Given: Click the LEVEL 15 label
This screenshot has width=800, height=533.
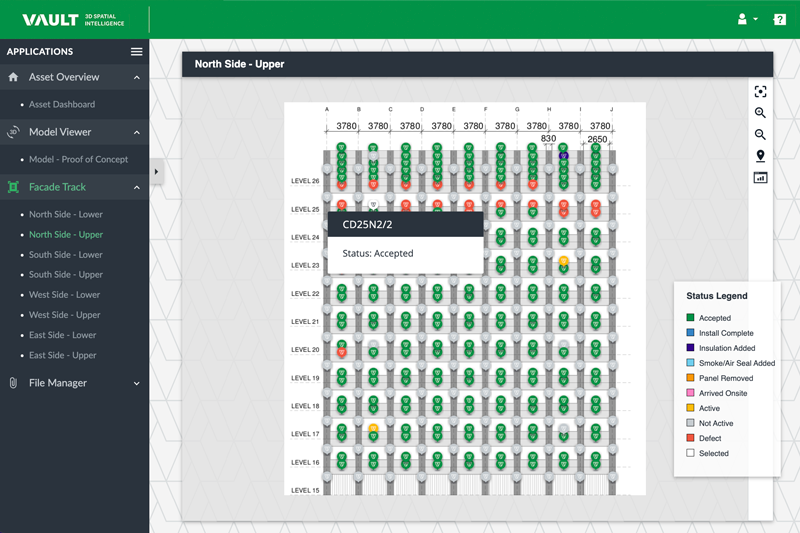Looking at the screenshot, I should tap(305, 491).
